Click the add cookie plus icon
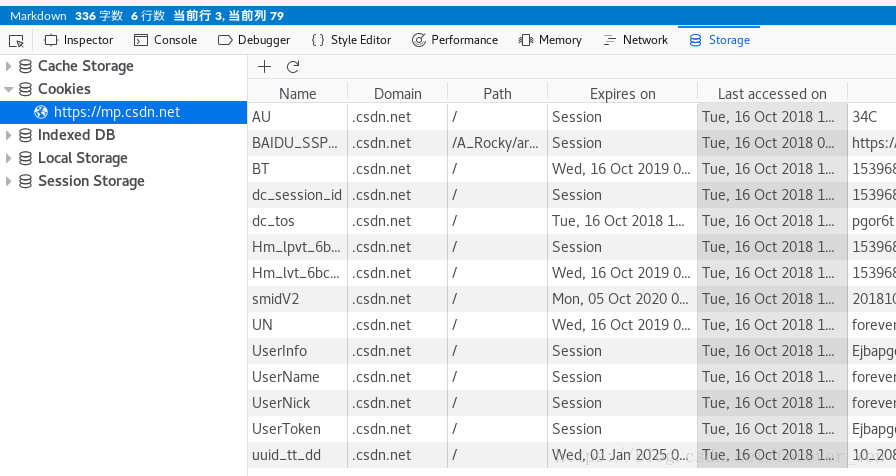The width and height of the screenshot is (896, 476). 264,67
